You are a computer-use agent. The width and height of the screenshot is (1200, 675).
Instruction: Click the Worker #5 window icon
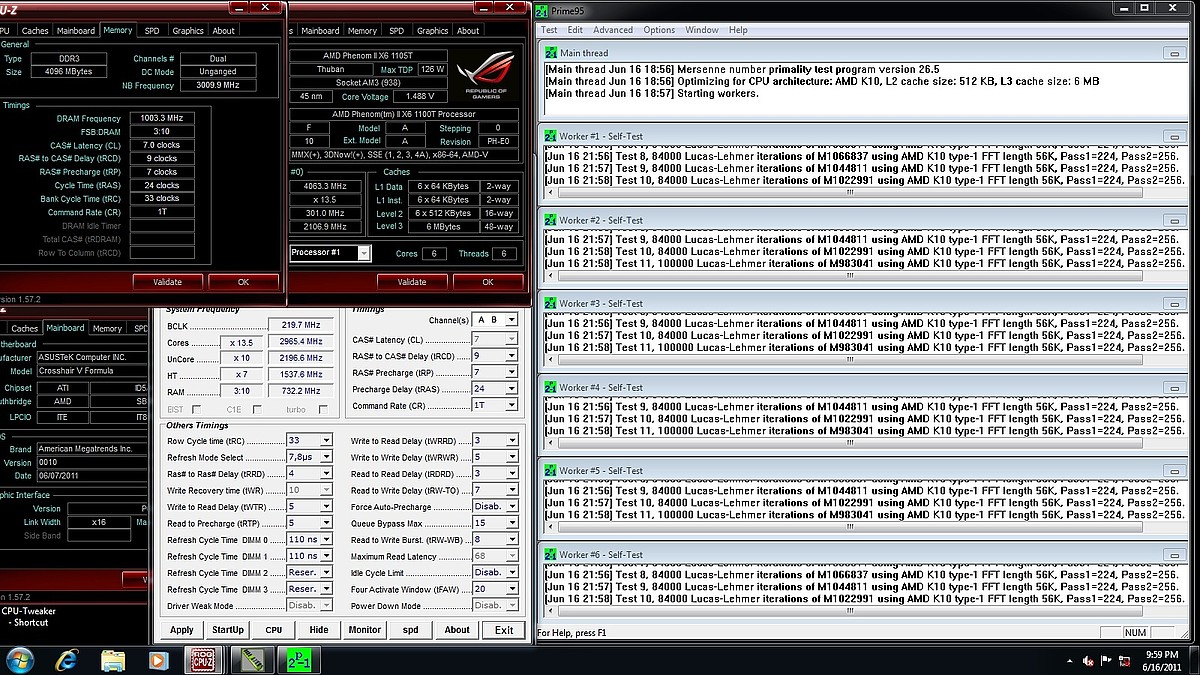[x=550, y=470]
